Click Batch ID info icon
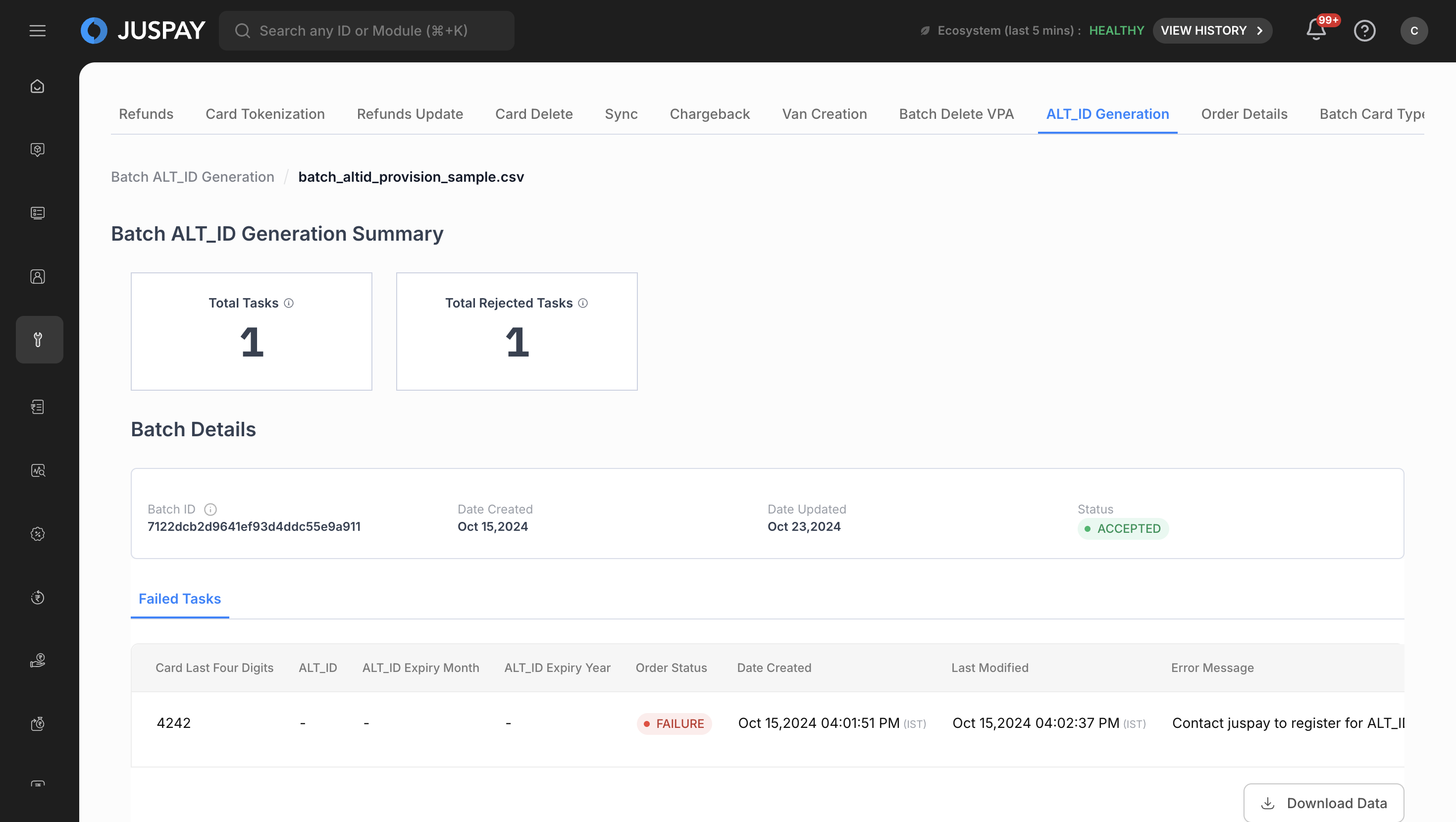The image size is (1456, 822). point(210,510)
